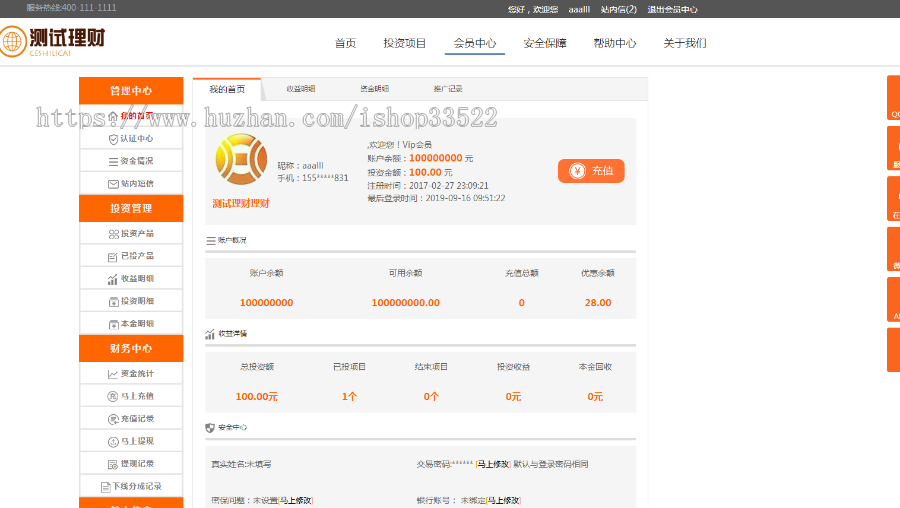900x508 pixels.
Task: Click the envelope icon beside 站内短信
Action: (113, 184)
